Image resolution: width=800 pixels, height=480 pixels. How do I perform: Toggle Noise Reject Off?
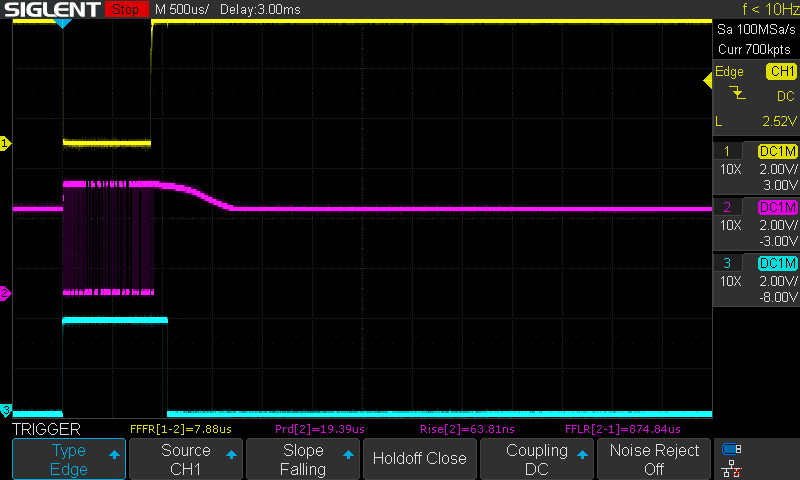(654, 459)
